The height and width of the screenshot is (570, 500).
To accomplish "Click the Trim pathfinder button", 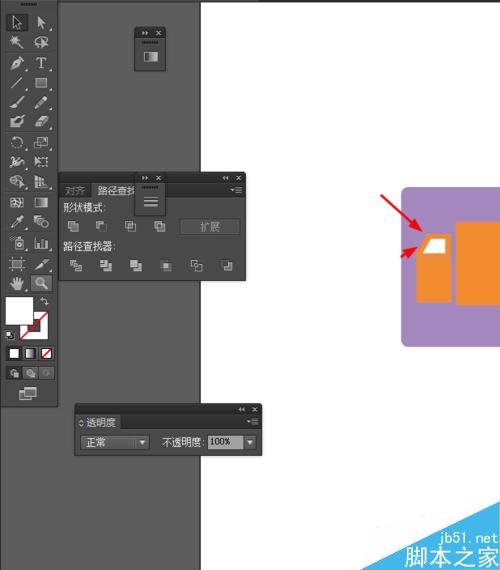I will (x=106, y=266).
